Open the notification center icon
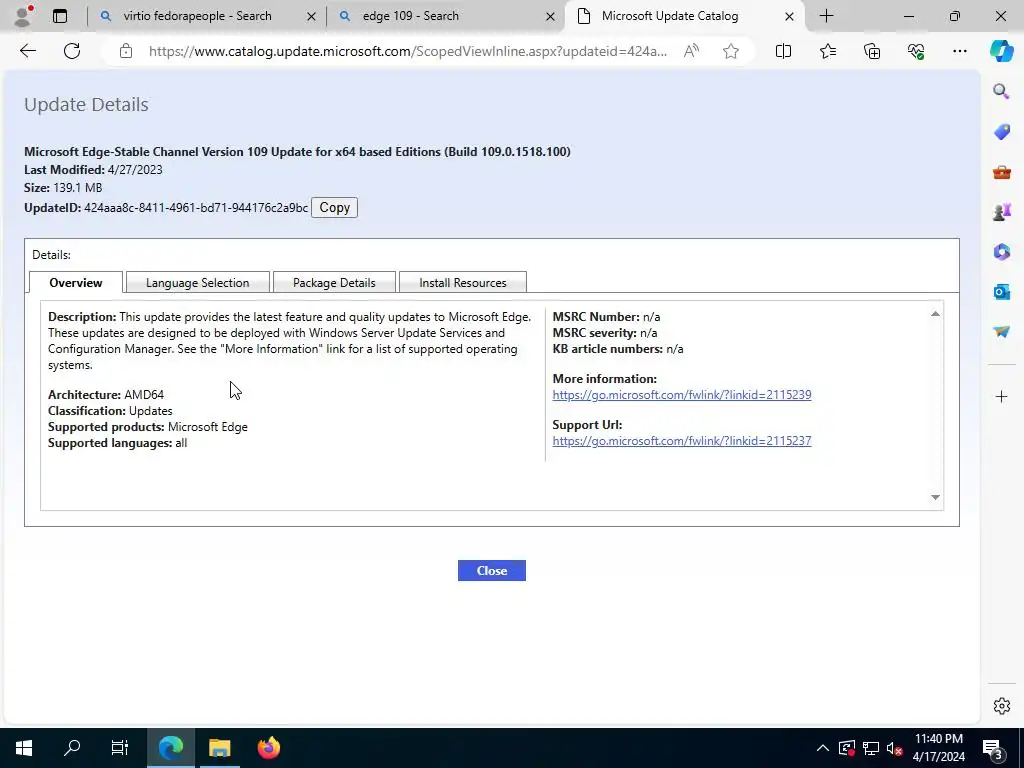1024x768 pixels. click(x=992, y=748)
